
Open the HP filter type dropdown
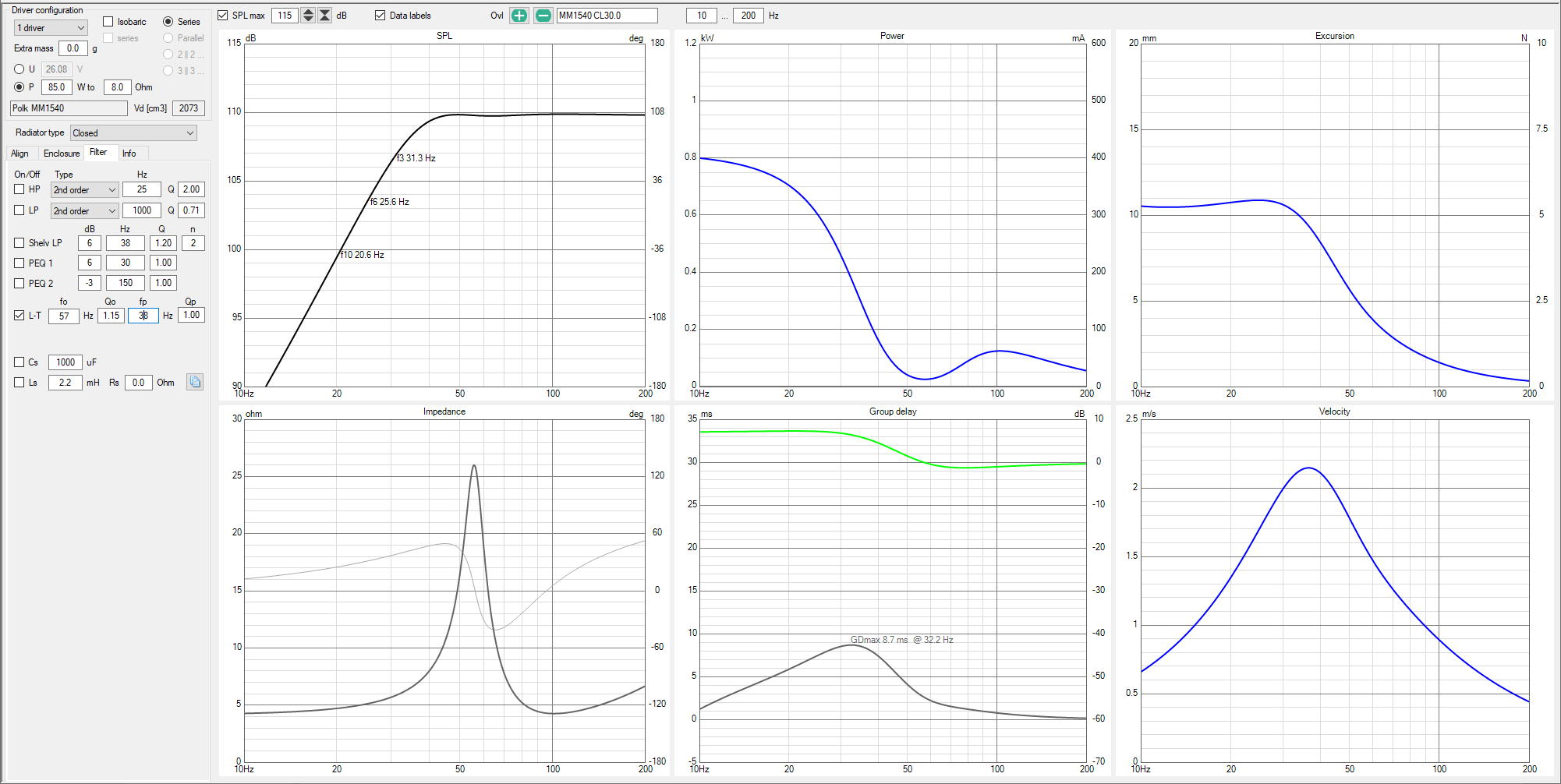coord(85,190)
